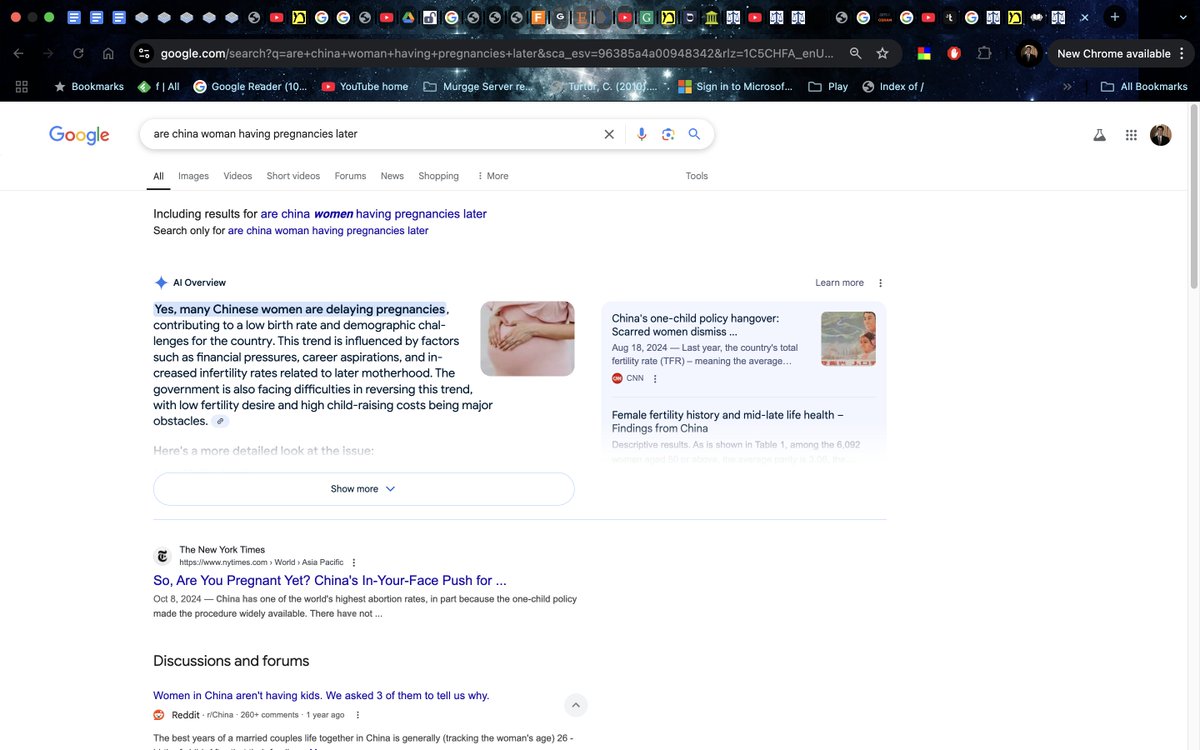
Task: Click the Google logo
Action: [79, 135]
